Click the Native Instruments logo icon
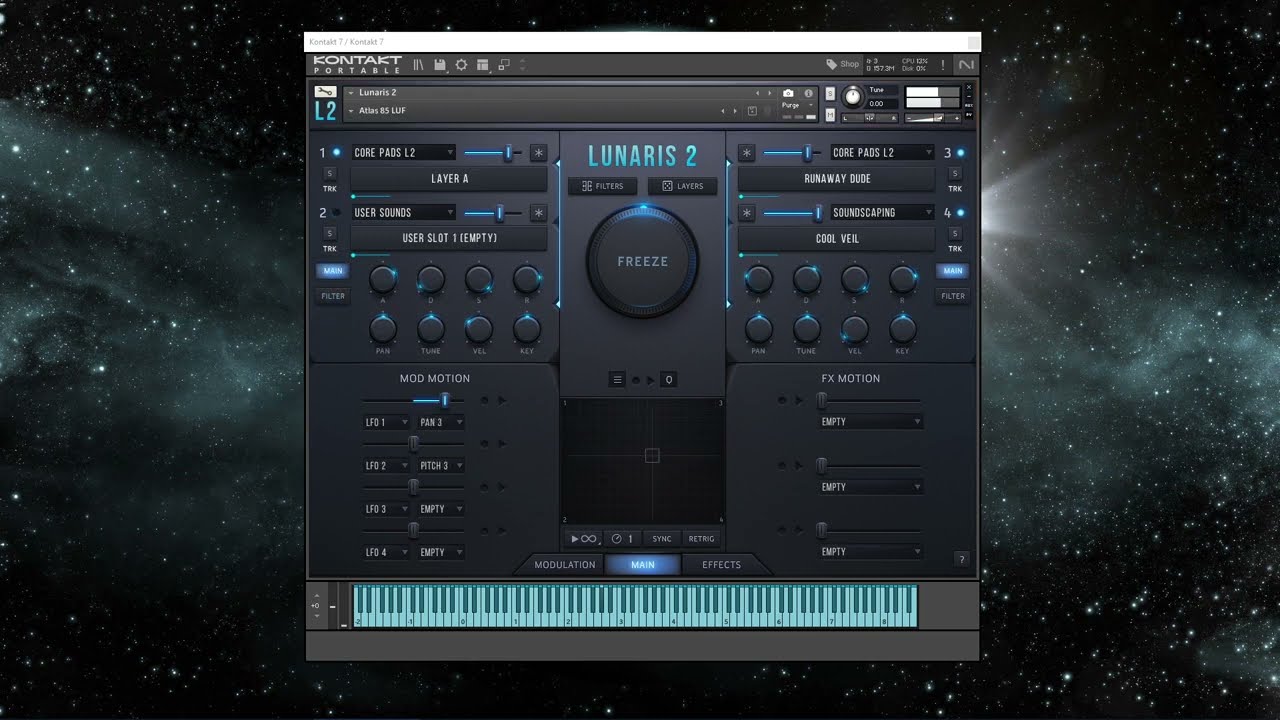Viewport: 1280px width, 720px height. pyautogui.click(x=965, y=65)
